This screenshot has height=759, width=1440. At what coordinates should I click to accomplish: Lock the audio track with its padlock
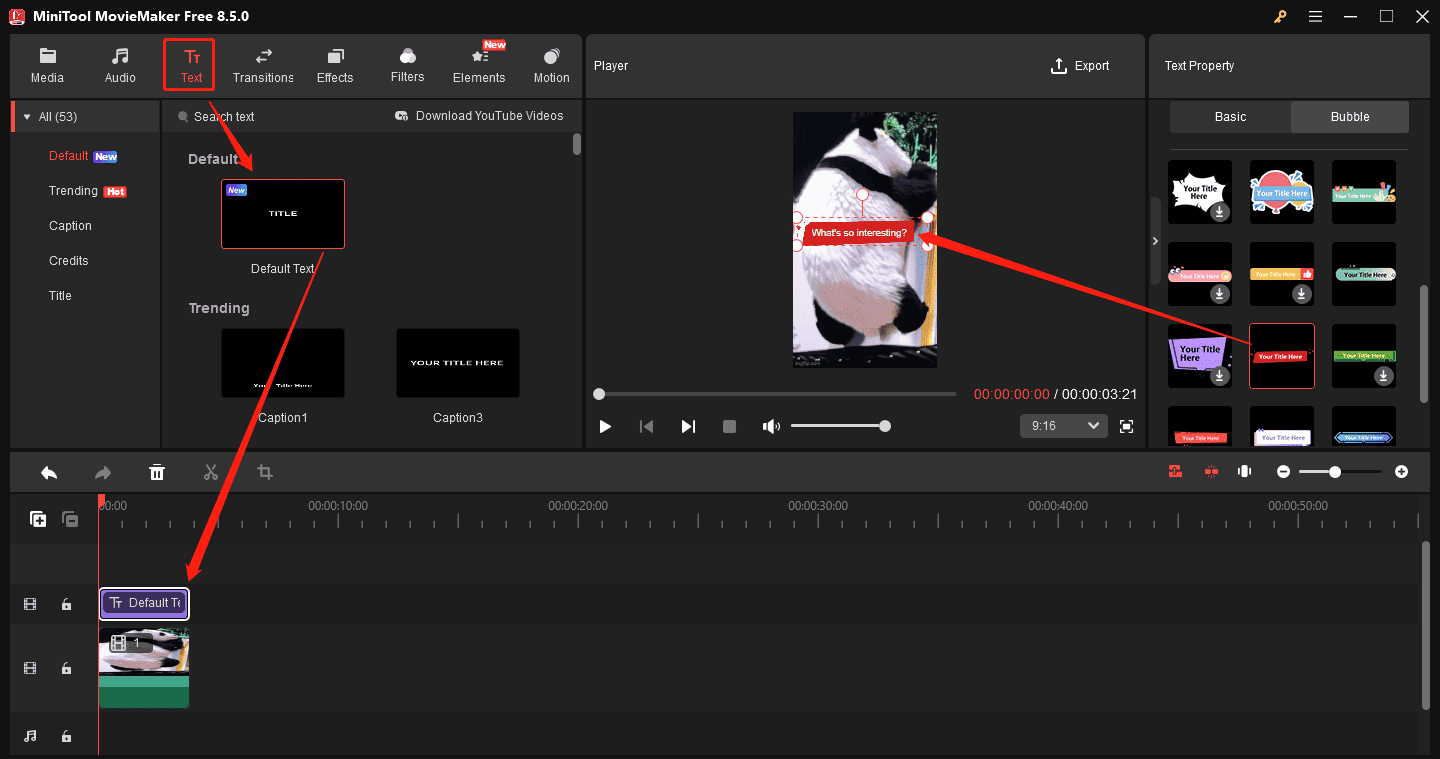tap(66, 736)
